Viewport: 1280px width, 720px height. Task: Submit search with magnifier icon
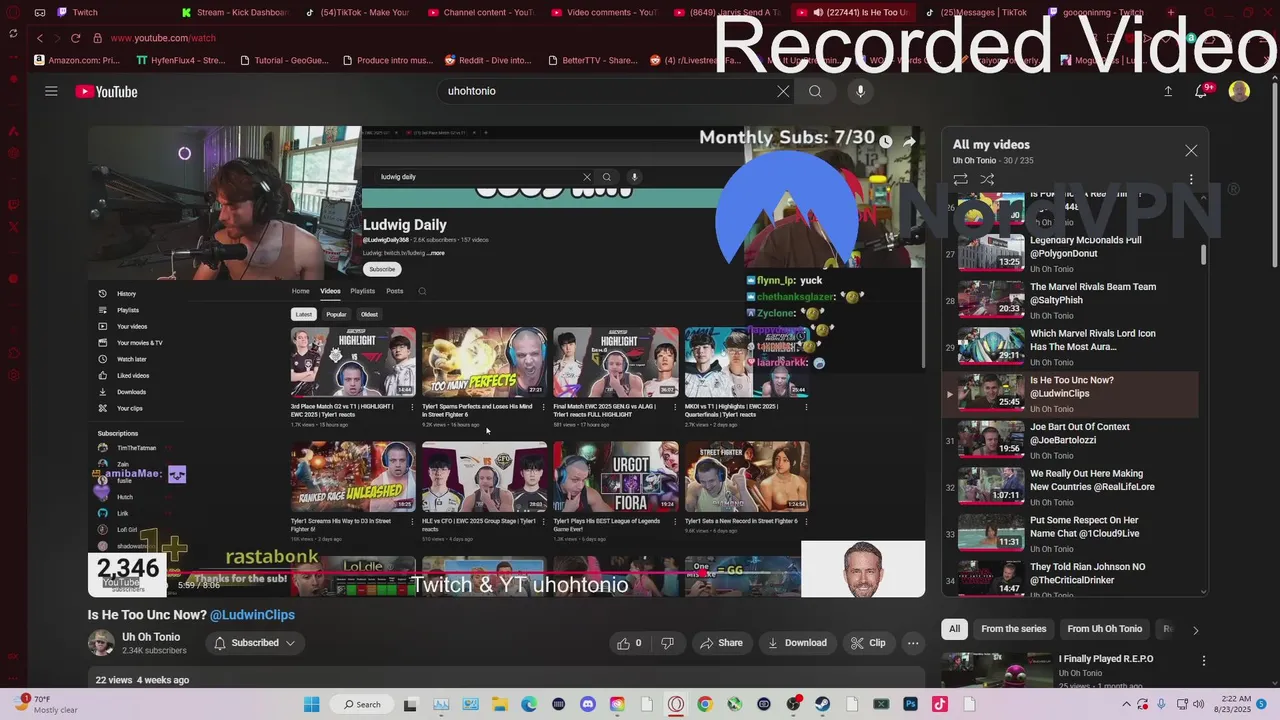[x=815, y=91]
